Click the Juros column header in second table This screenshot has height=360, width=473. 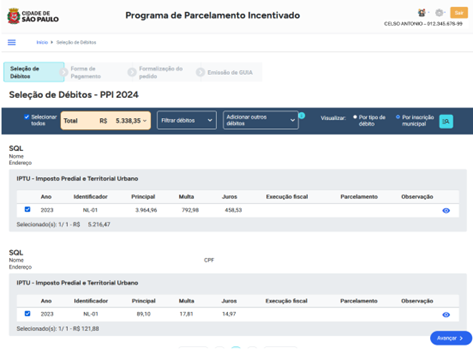click(x=229, y=301)
